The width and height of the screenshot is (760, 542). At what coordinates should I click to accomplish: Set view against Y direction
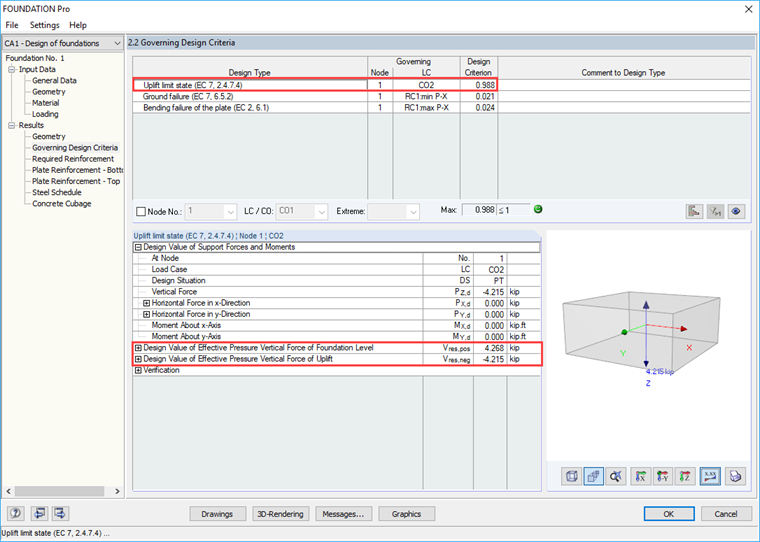[663, 477]
